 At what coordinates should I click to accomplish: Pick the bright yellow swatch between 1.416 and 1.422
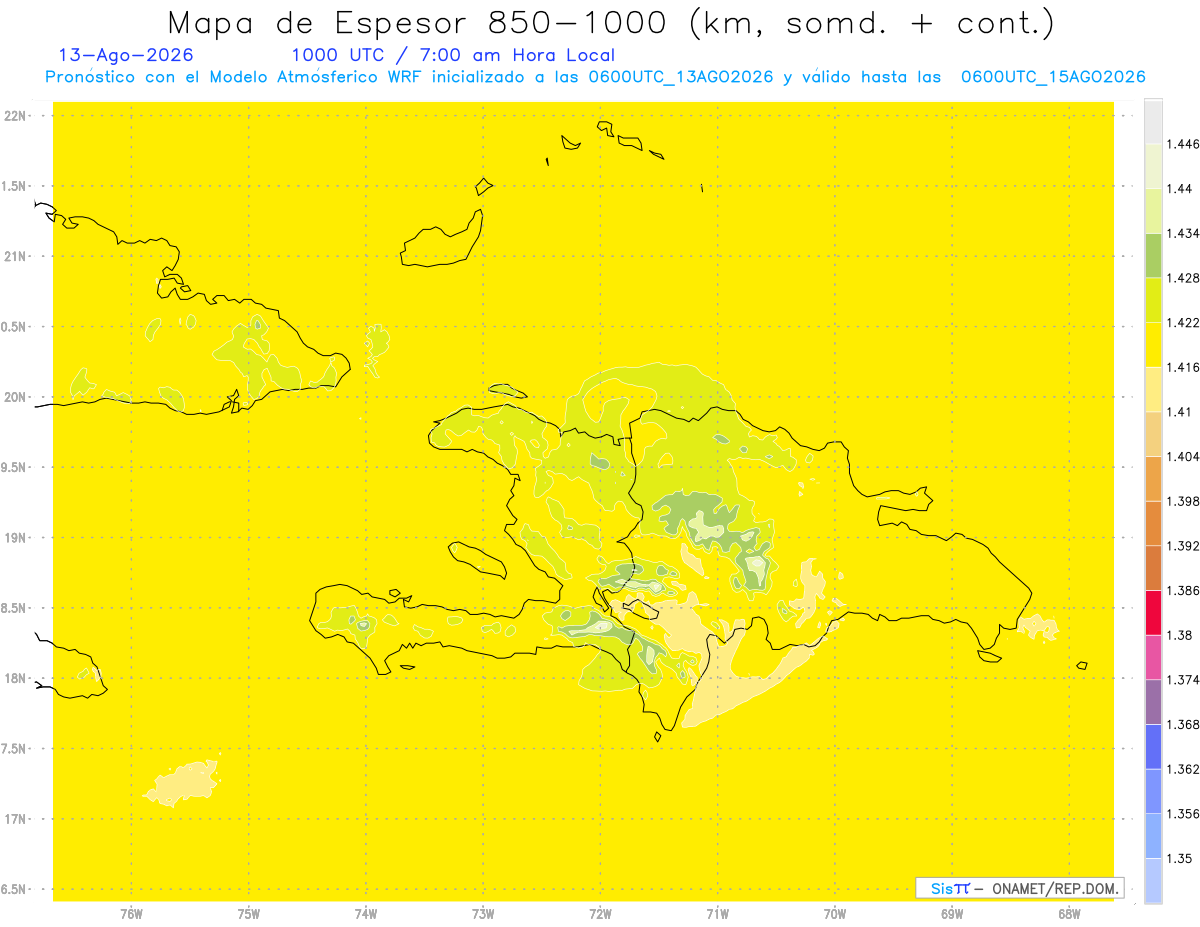[x=1153, y=344]
